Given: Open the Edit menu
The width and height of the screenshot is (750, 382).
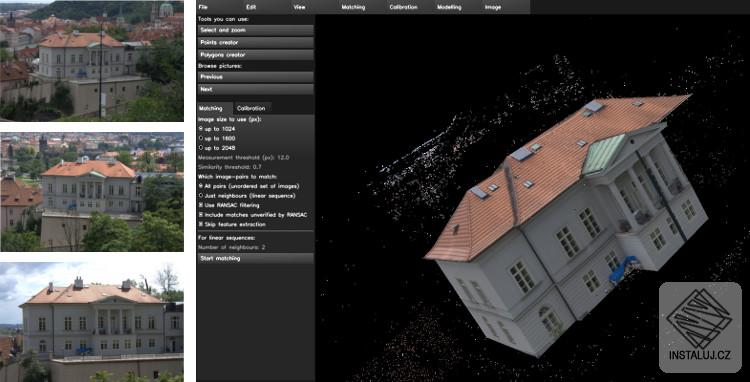Looking at the screenshot, I should tap(251, 7).
